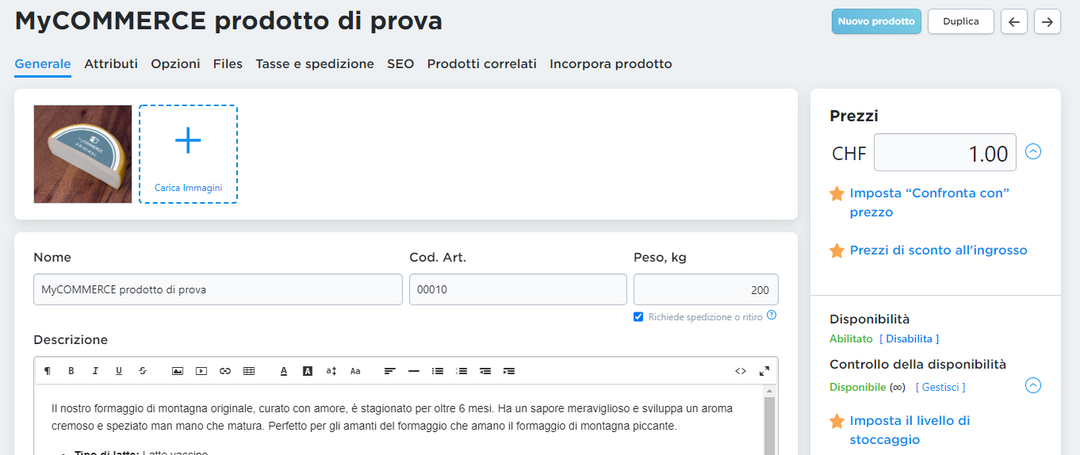
Task: Switch to the Generale tab
Action: pyautogui.click(x=43, y=64)
